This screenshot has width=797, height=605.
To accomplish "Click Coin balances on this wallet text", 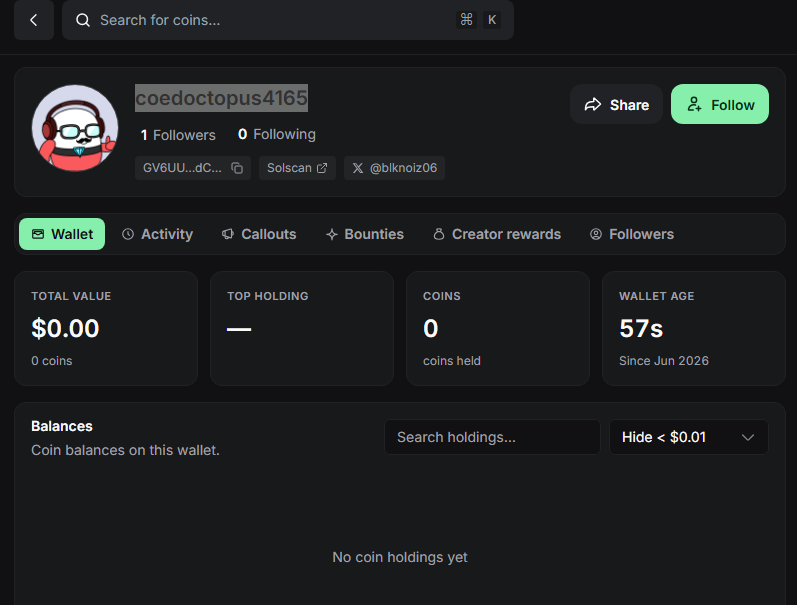I will pyautogui.click(x=126, y=450).
